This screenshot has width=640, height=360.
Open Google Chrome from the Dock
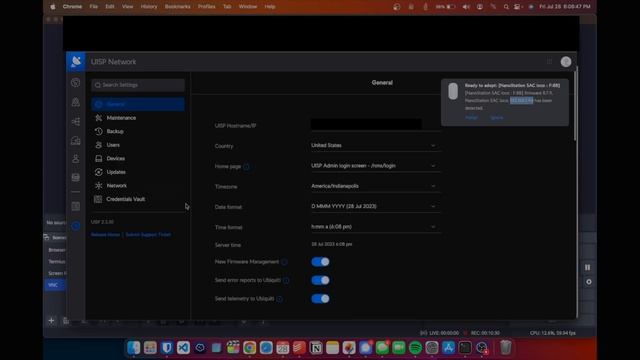tap(249, 347)
